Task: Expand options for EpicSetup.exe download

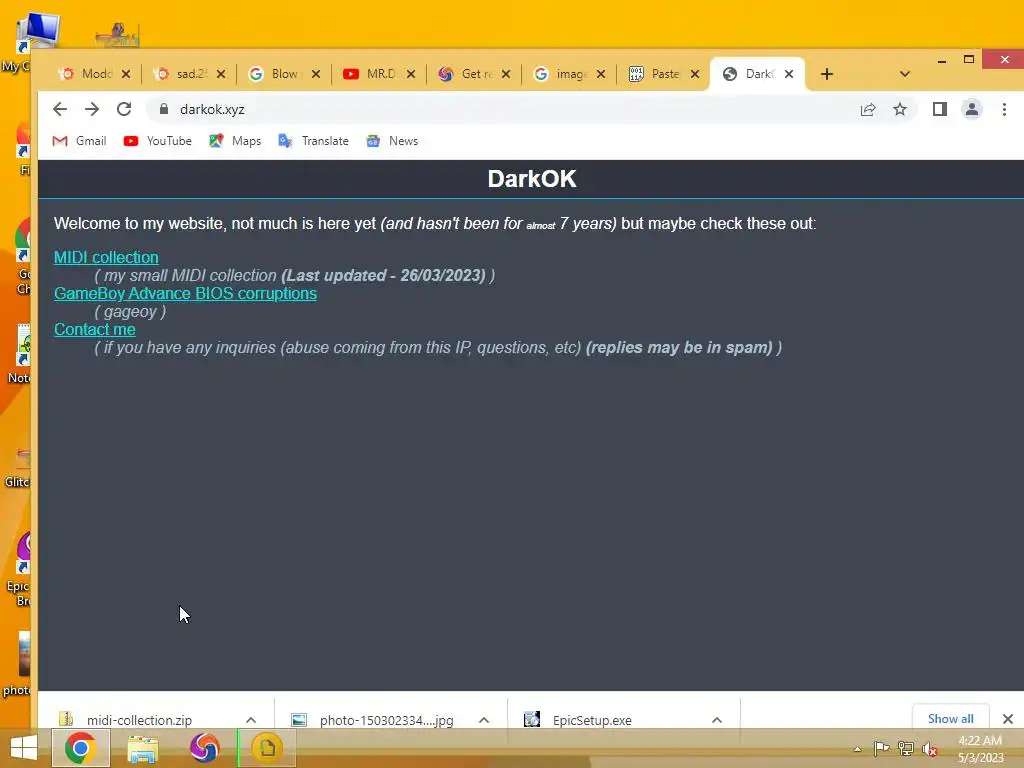Action: 716,720
